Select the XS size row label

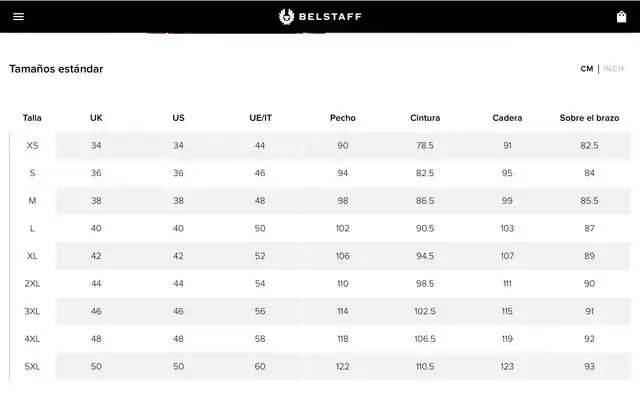(32, 145)
